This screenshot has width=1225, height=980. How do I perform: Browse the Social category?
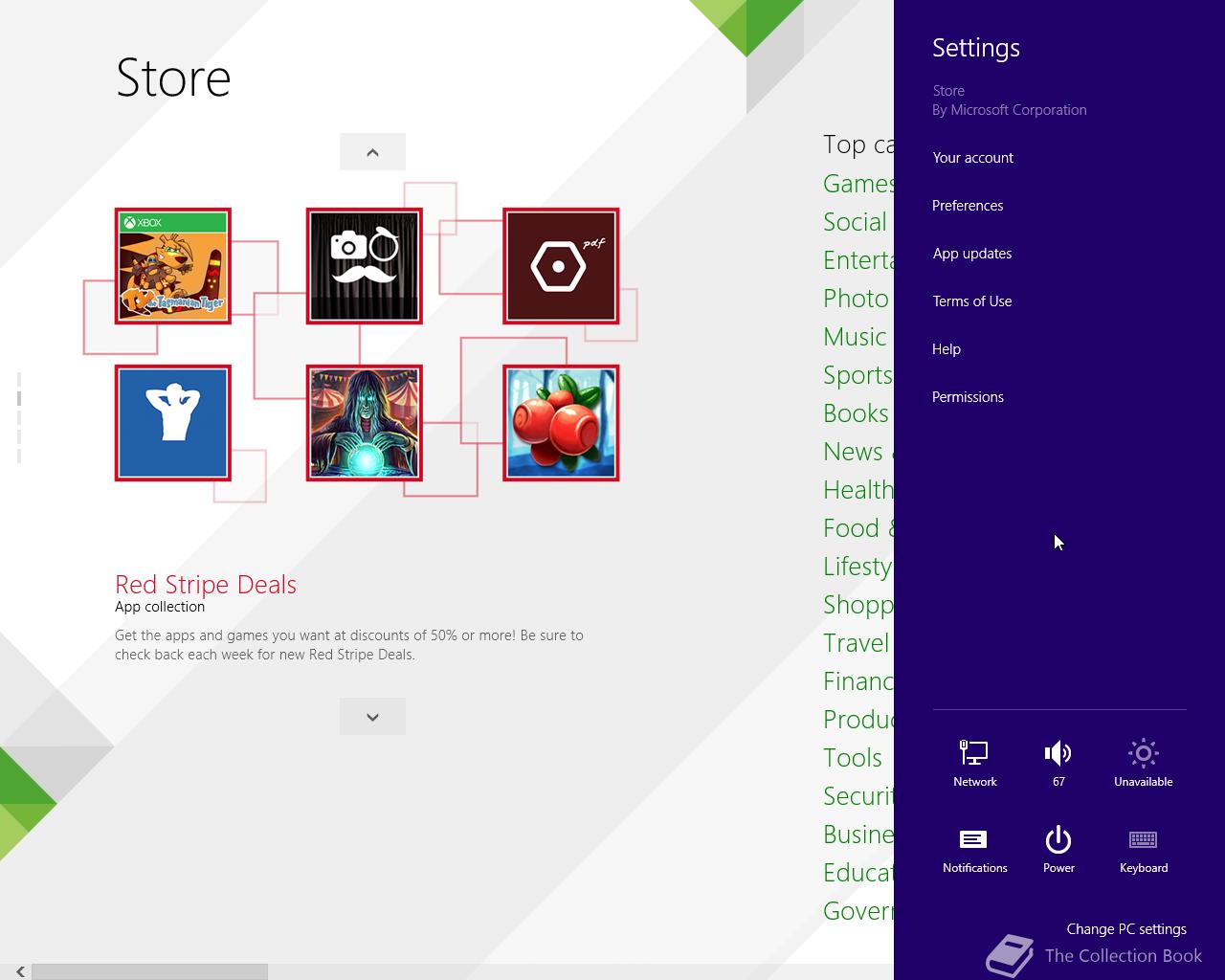[856, 222]
